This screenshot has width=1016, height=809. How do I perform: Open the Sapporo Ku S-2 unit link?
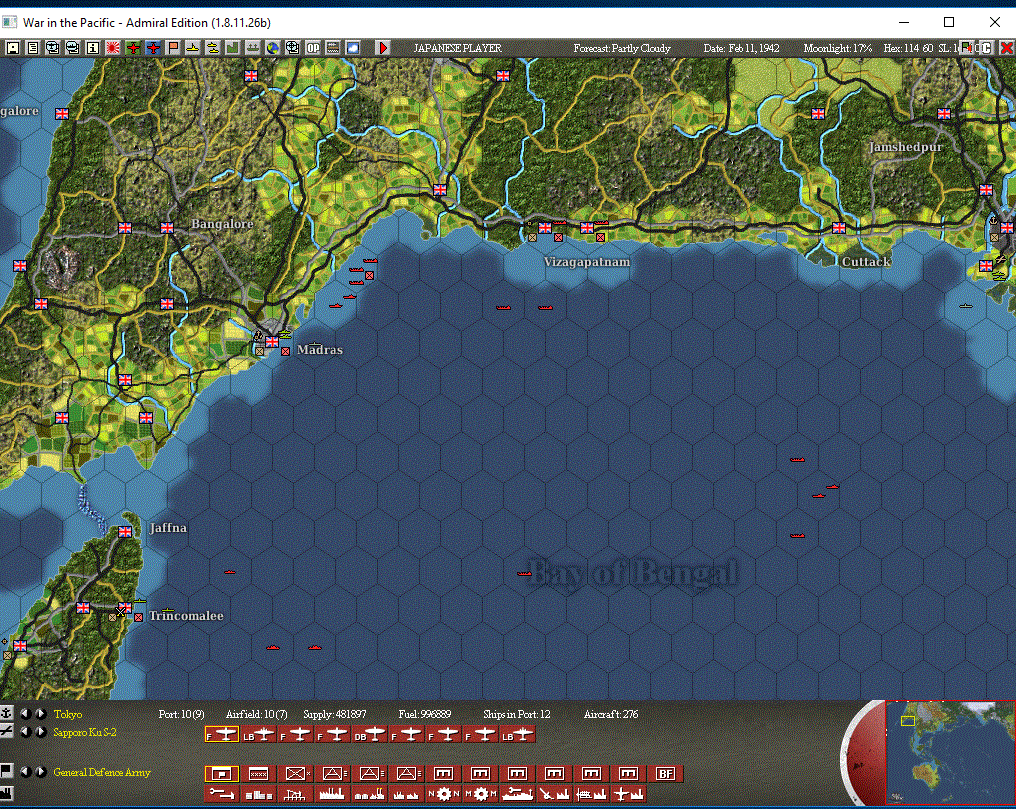(x=85, y=732)
